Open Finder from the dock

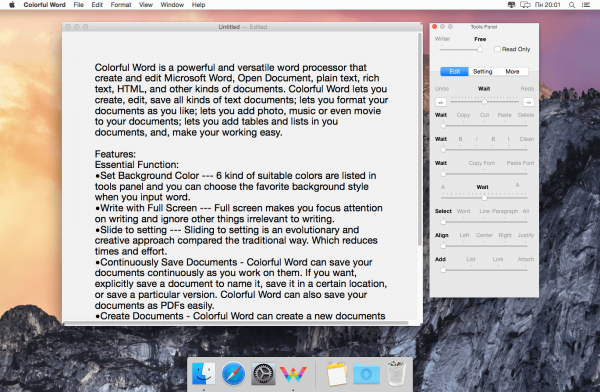203,373
